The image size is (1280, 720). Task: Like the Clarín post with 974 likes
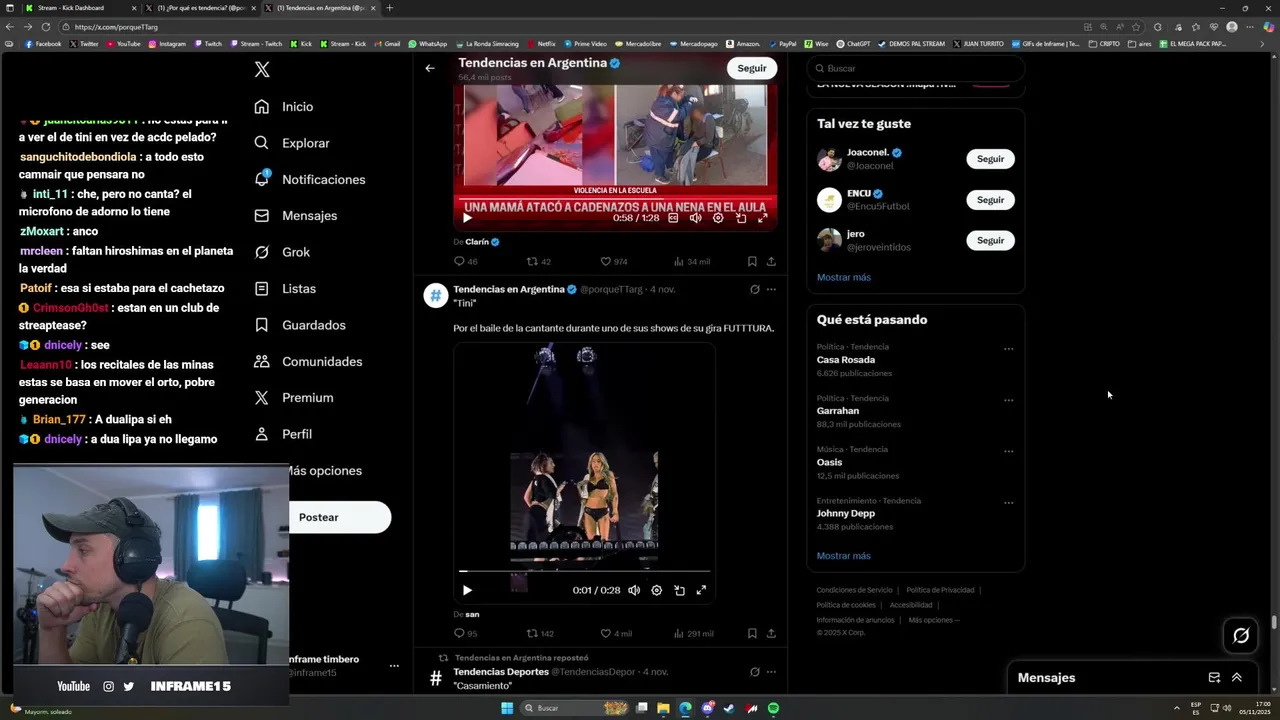click(614, 262)
